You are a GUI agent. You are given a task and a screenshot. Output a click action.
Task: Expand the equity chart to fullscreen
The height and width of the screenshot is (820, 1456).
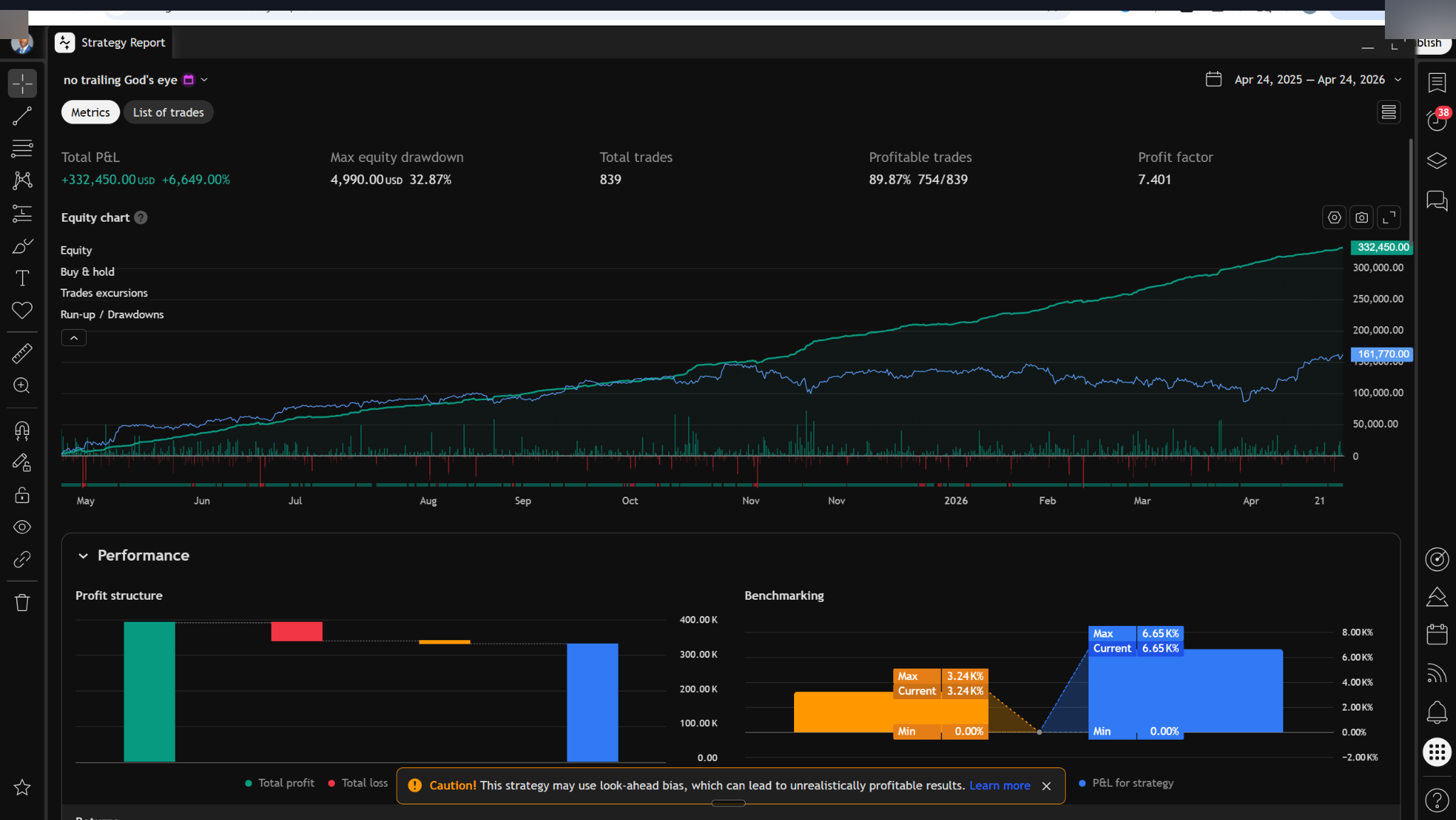click(x=1388, y=217)
